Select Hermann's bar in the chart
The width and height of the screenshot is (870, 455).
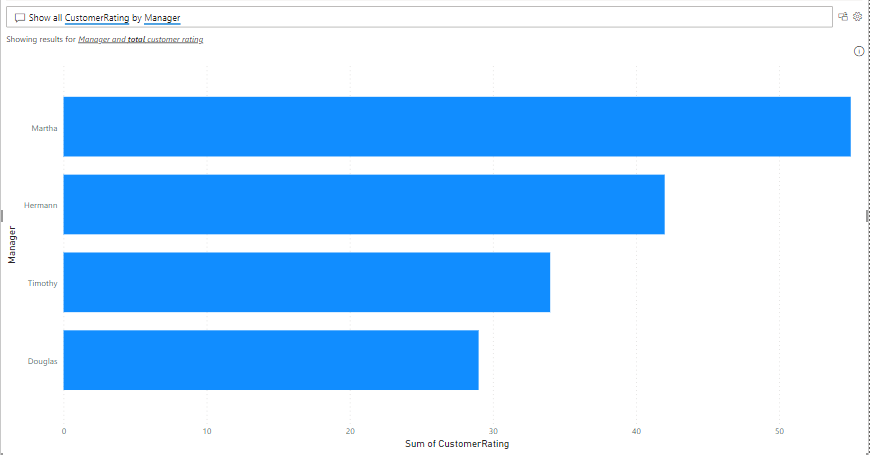[363, 204]
